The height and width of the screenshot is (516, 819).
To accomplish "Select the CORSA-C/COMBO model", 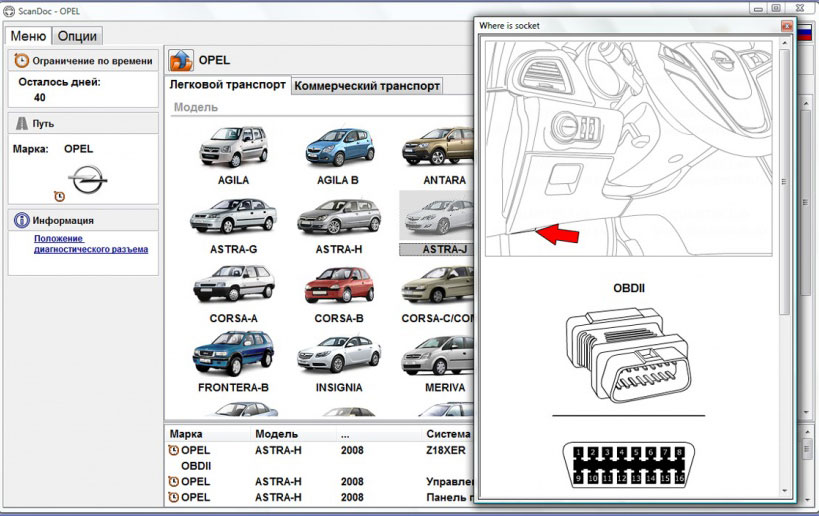I will 438,294.
